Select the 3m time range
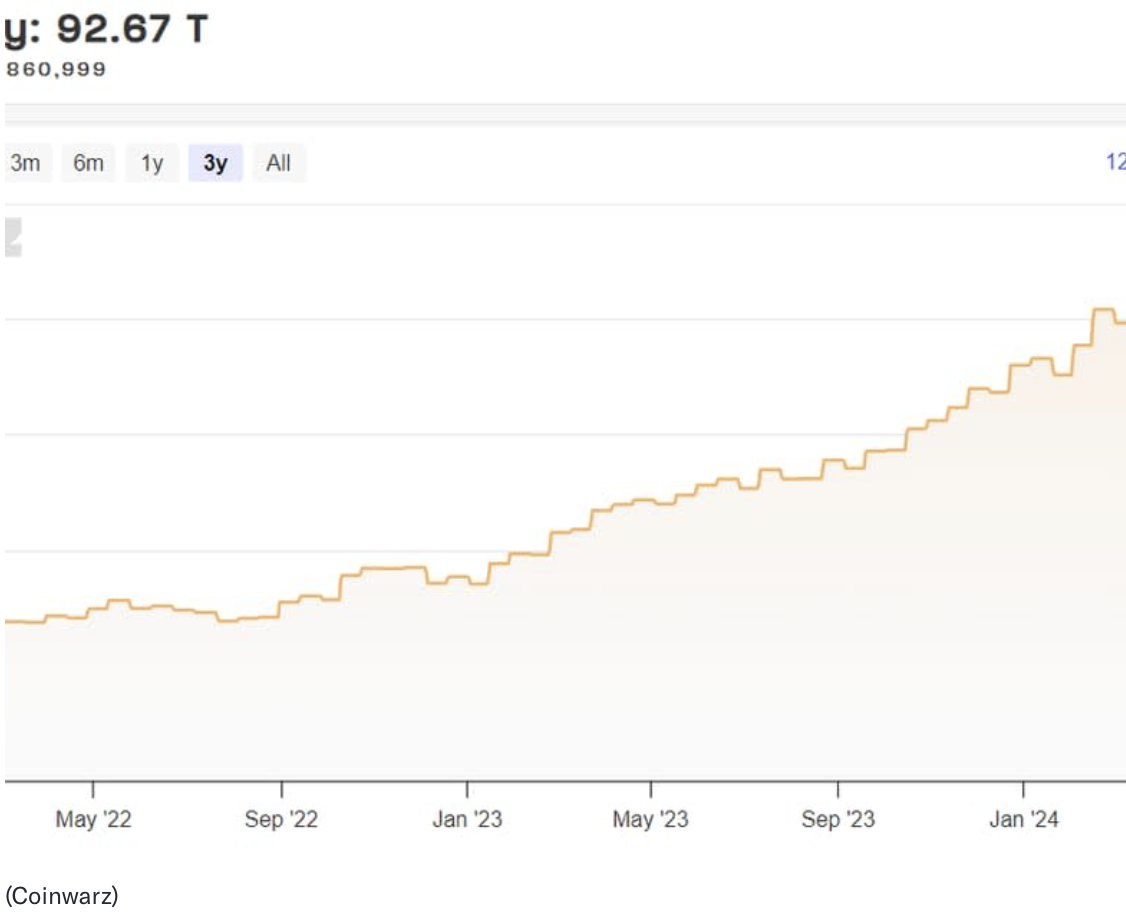Screen dimensions: 1126x918 [24, 163]
